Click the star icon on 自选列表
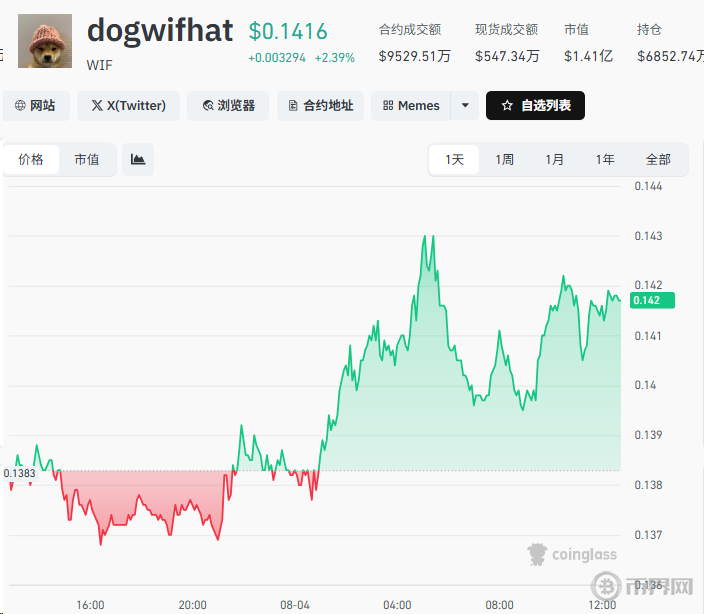 507,105
